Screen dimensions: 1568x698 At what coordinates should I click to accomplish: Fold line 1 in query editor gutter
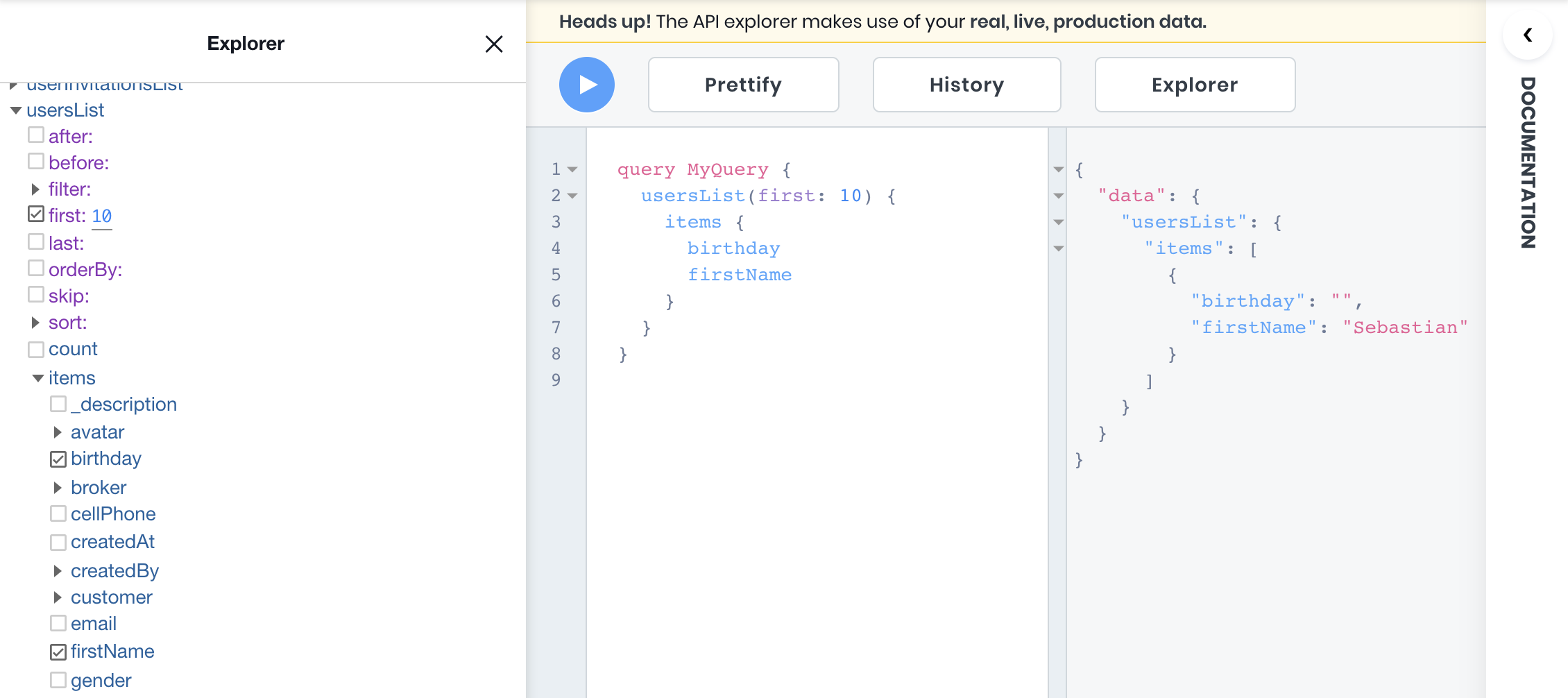pos(572,169)
